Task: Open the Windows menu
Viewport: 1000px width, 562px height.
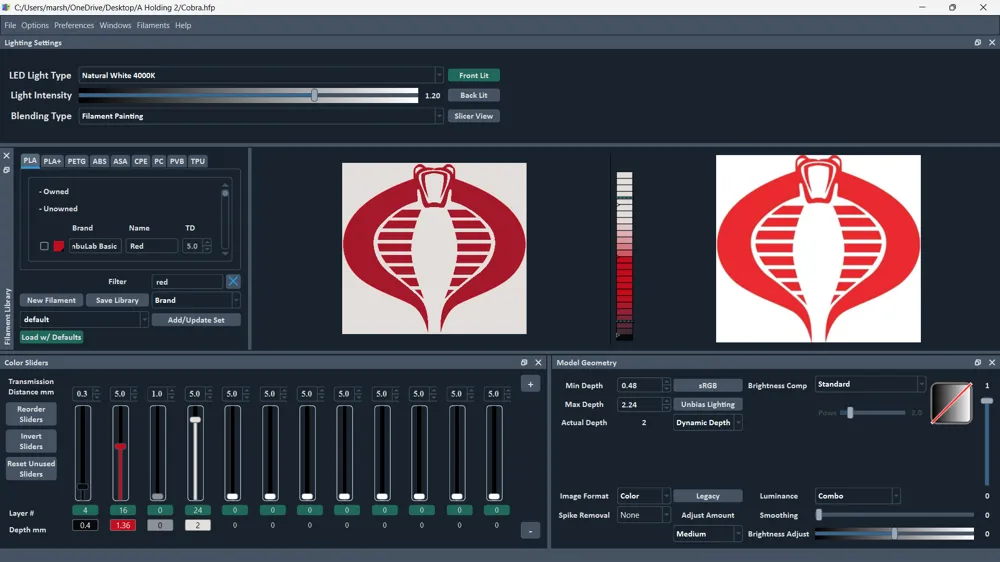Action: [x=115, y=26]
